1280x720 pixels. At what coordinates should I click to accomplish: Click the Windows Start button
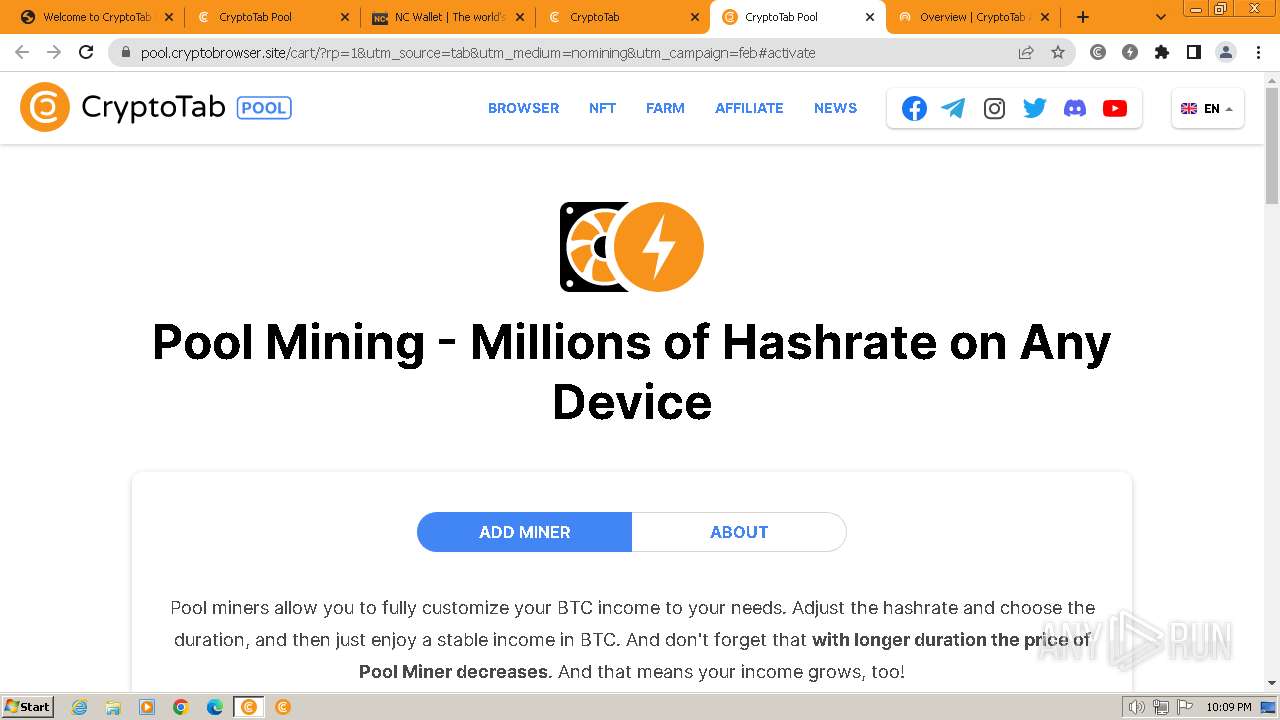tap(28, 707)
